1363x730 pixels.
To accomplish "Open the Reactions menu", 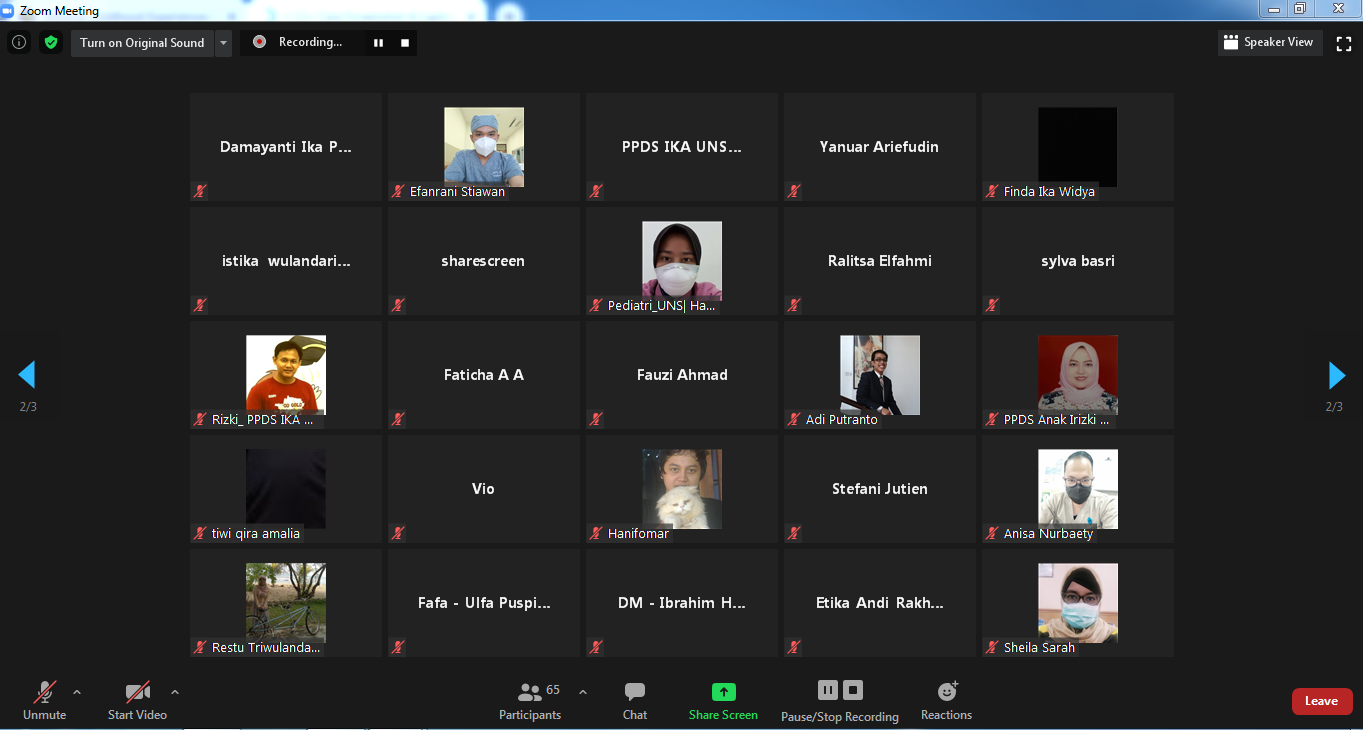I will pyautogui.click(x=946, y=700).
